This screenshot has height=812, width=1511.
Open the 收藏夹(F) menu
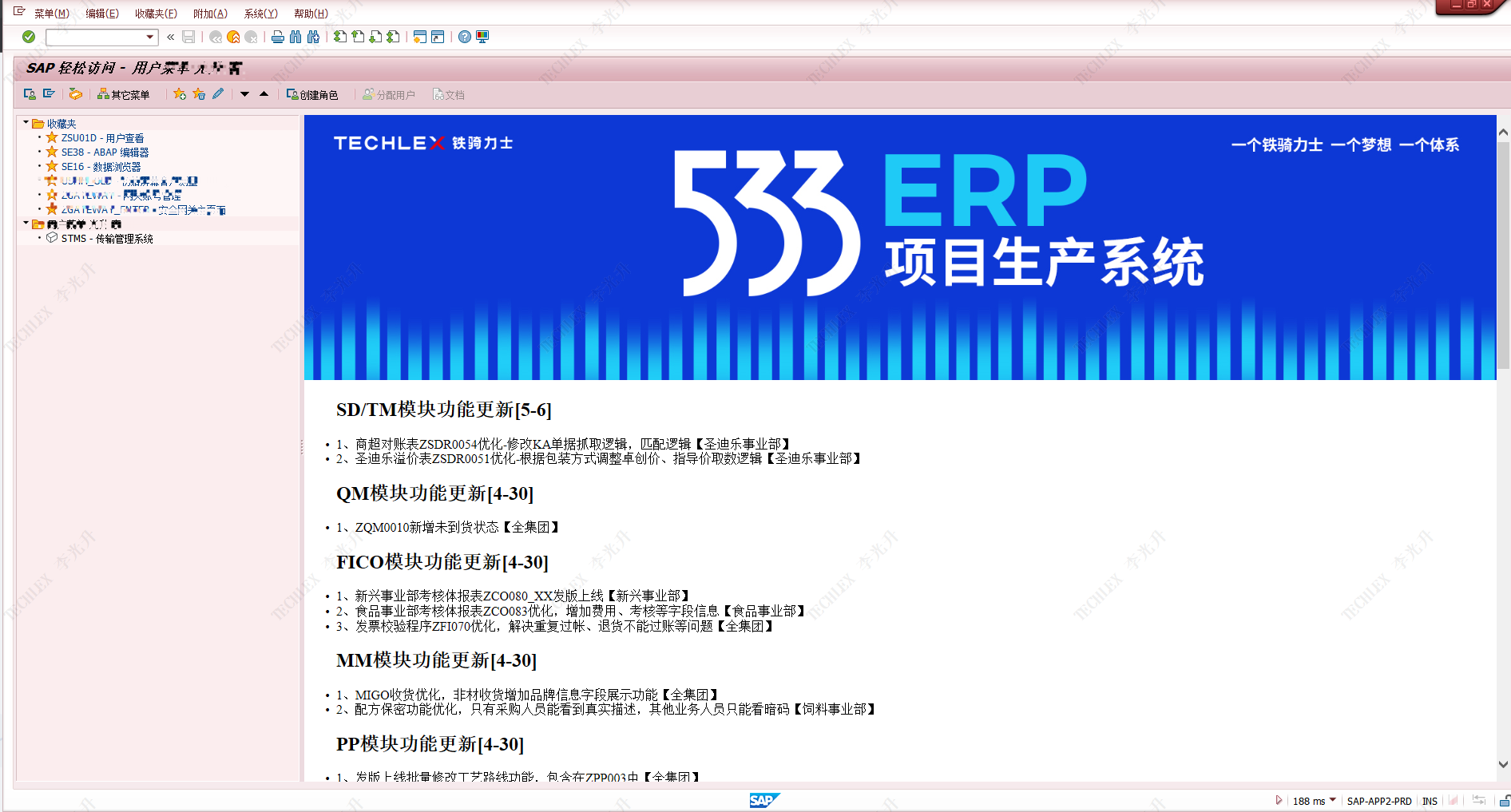156,14
